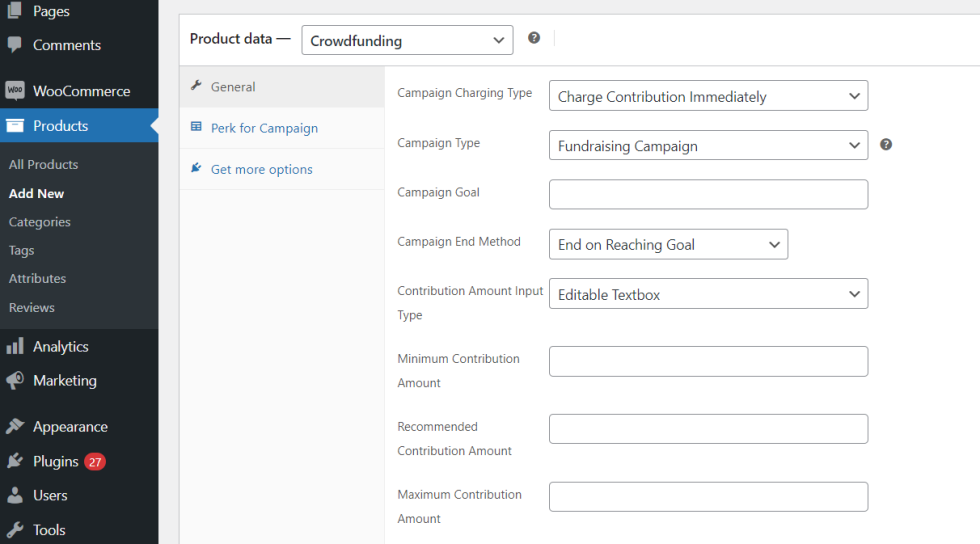980x544 pixels.
Task: Open Contribution Amount Input Type dropdown
Action: pyautogui.click(x=708, y=294)
